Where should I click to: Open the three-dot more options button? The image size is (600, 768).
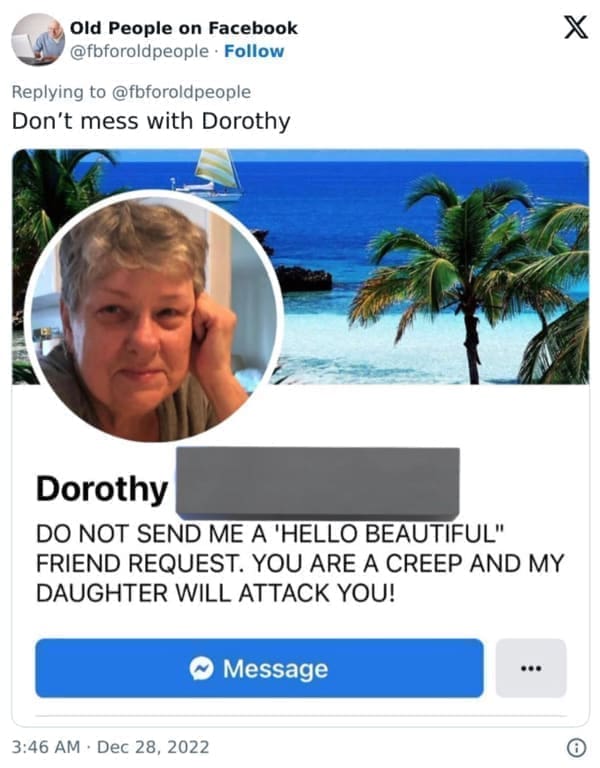click(x=531, y=668)
